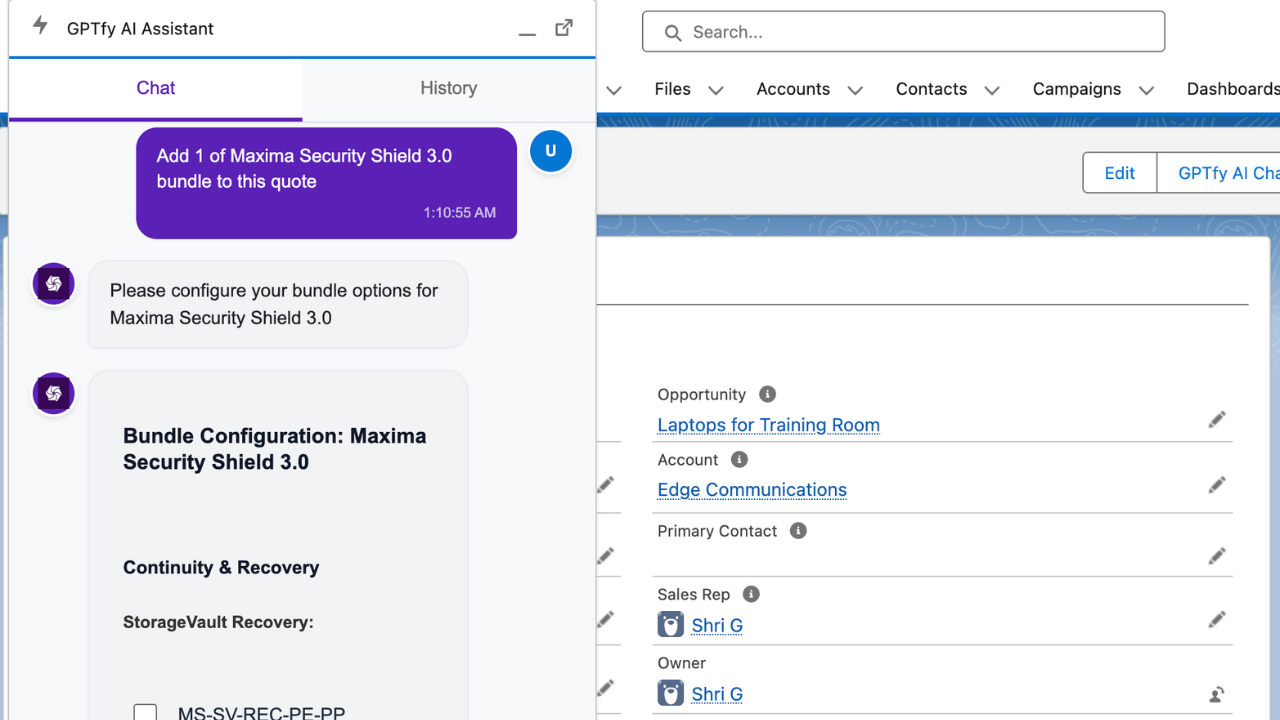Click inside the Search field
This screenshot has width=1280, height=720.
[x=900, y=31]
